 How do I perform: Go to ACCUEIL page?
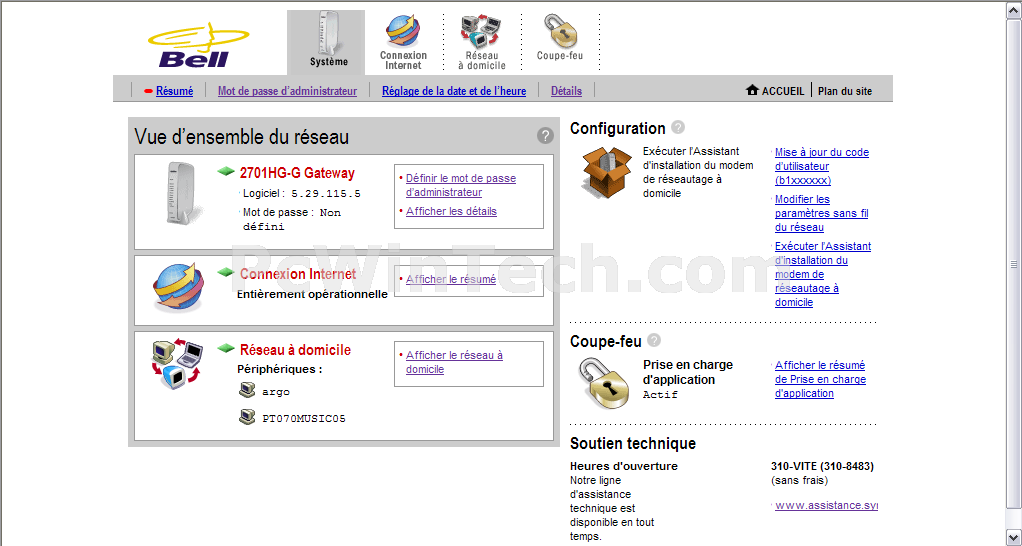click(x=783, y=91)
